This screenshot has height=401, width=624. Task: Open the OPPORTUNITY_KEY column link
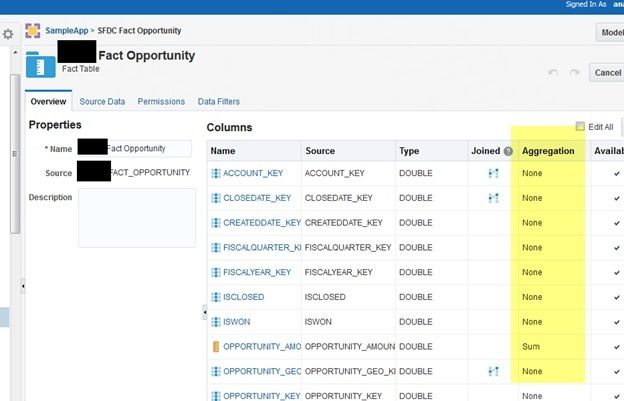click(261, 396)
